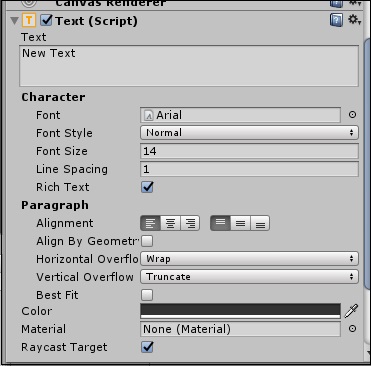Viewport: 371px width, 366px height.
Task: Toggle the Rich Text checkbox
Action: tap(147, 187)
